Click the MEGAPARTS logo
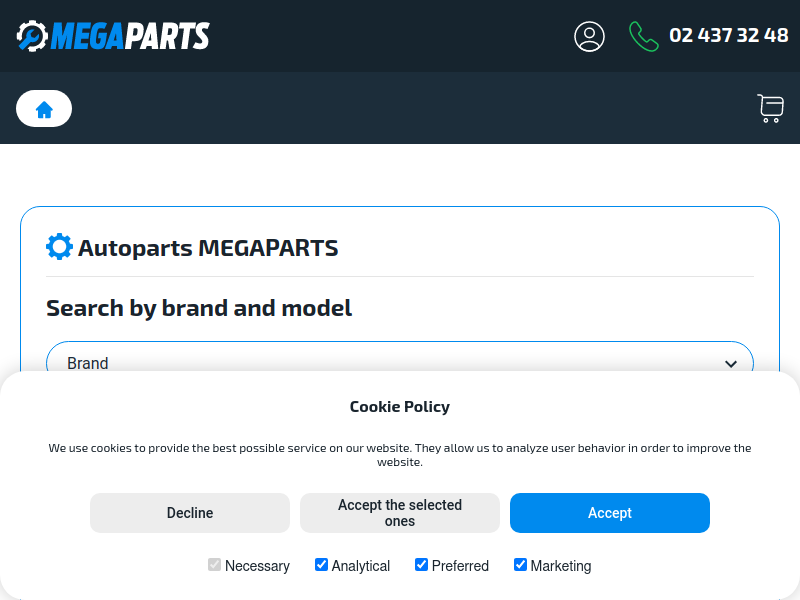Image resolution: width=800 pixels, height=600 pixels. (113, 36)
